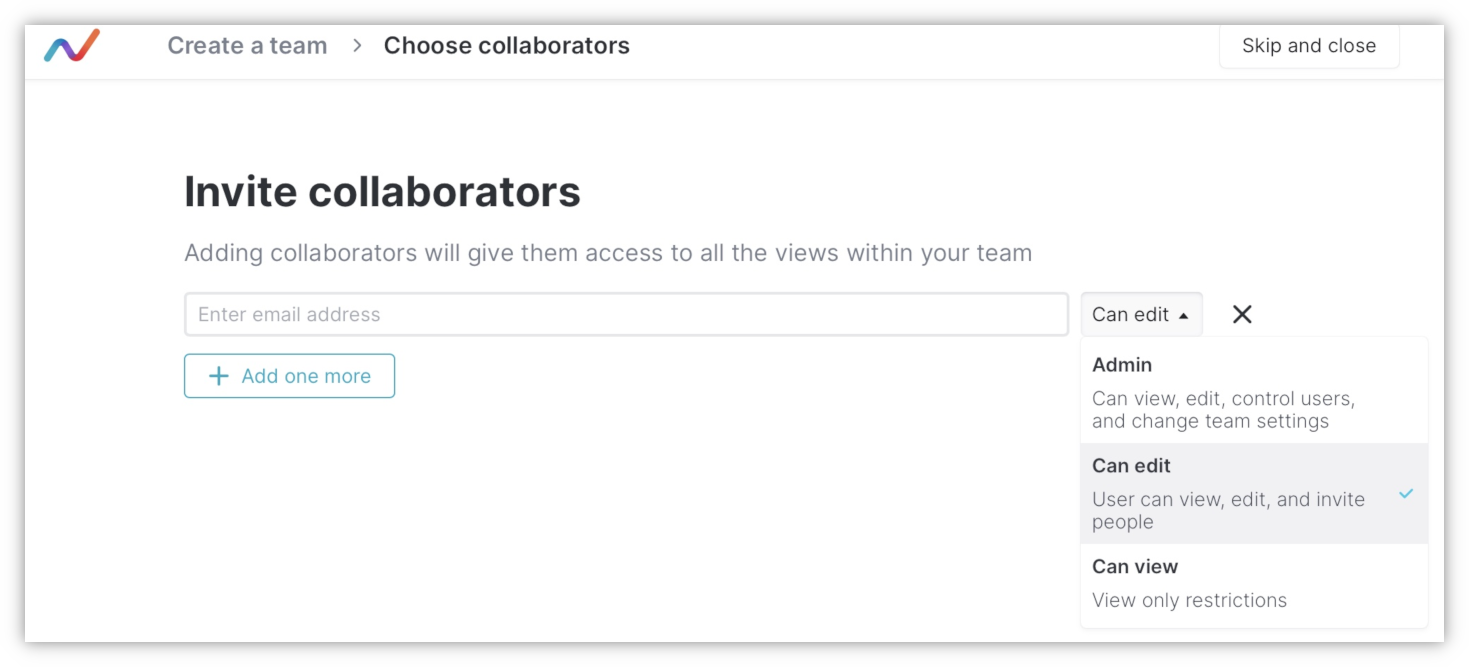
Task: Click the caret arrow on the permission dropdown
Action: 1184,315
